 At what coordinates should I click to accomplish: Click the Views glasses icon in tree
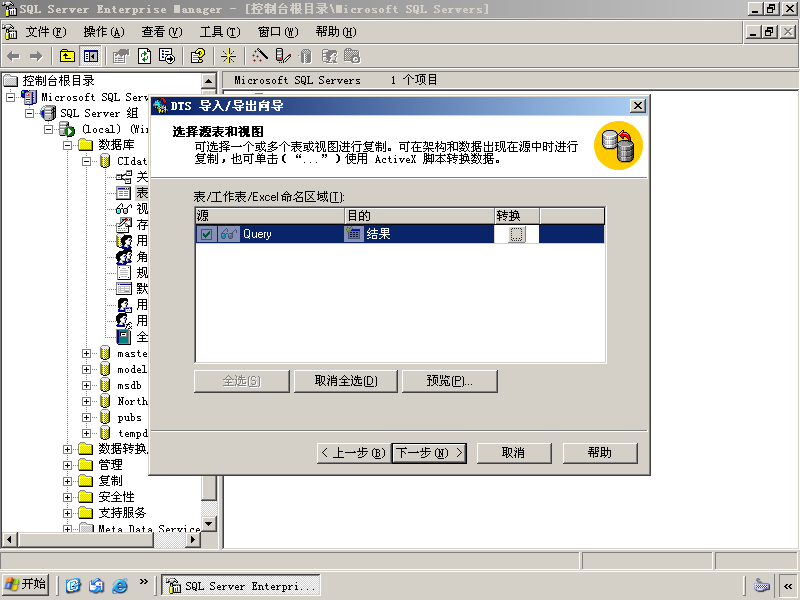point(123,209)
